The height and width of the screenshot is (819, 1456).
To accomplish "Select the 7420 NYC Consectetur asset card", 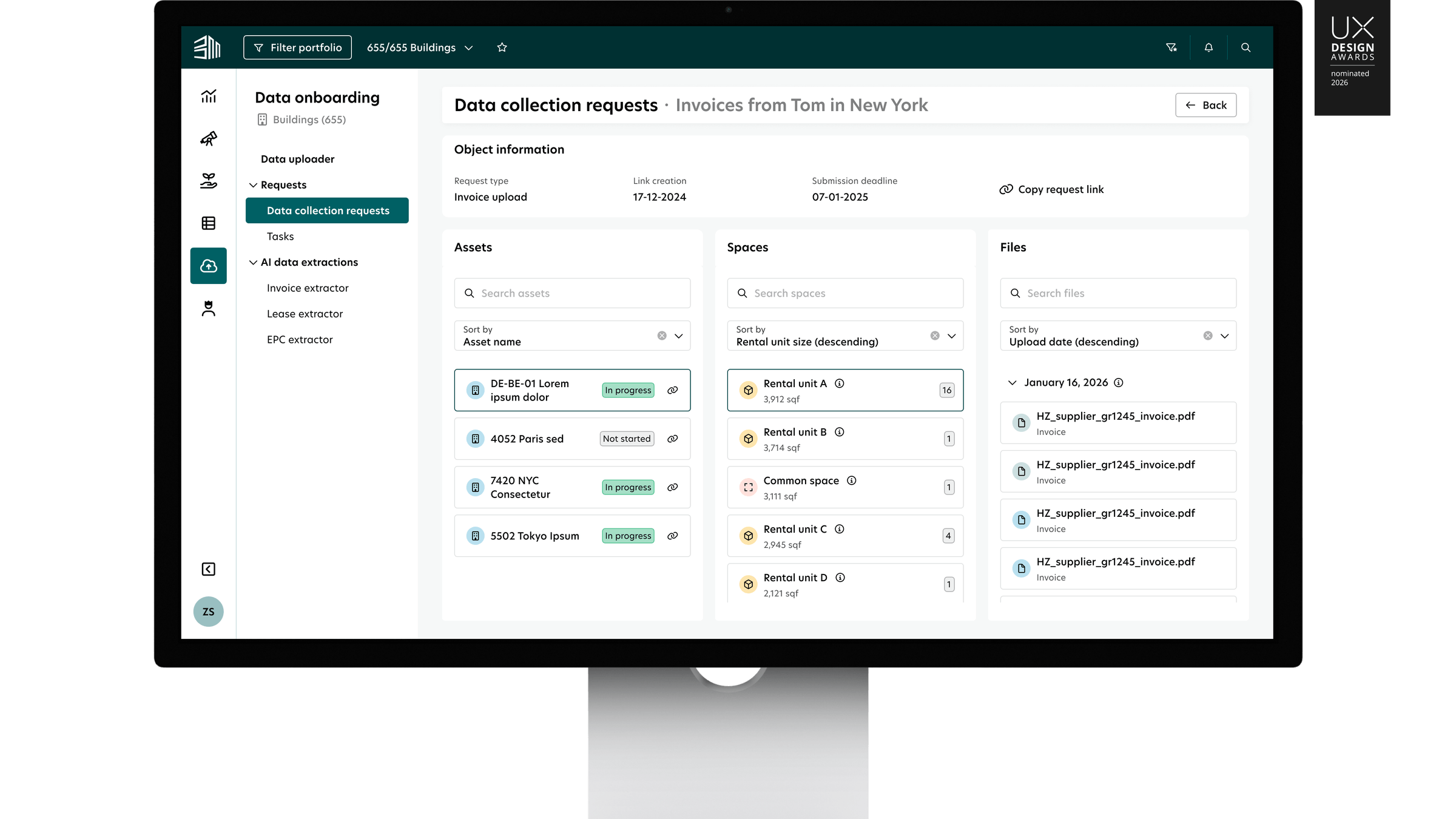I will tap(572, 487).
